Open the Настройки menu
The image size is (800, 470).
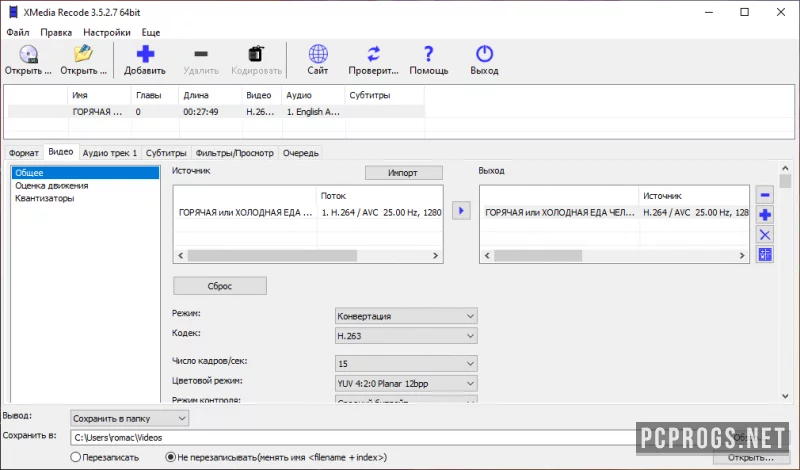(x=107, y=32)
